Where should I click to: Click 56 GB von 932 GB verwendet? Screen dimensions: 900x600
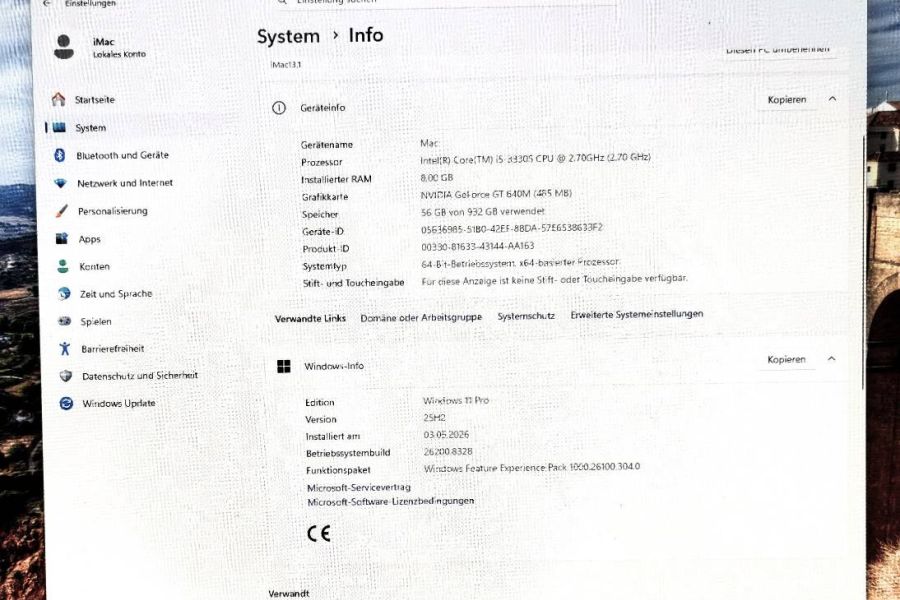click(483, 212)
